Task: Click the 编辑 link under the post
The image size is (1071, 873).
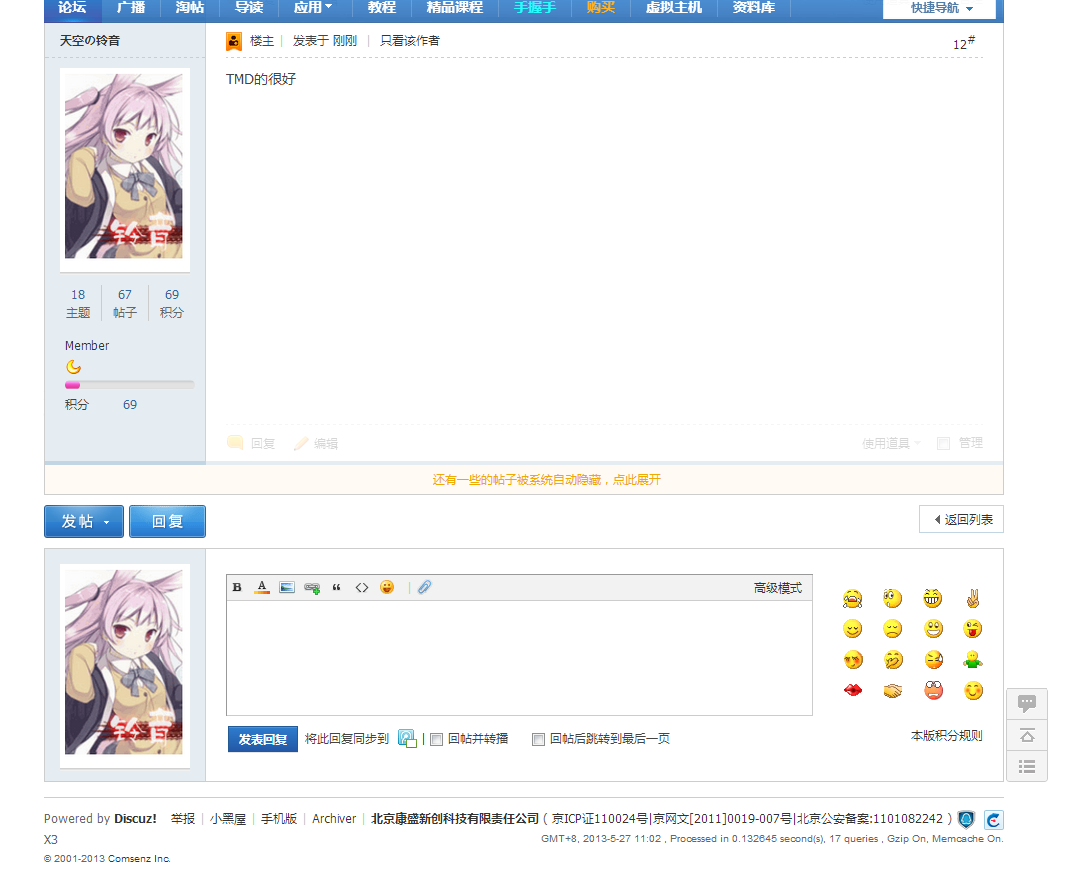Action: 317,443
